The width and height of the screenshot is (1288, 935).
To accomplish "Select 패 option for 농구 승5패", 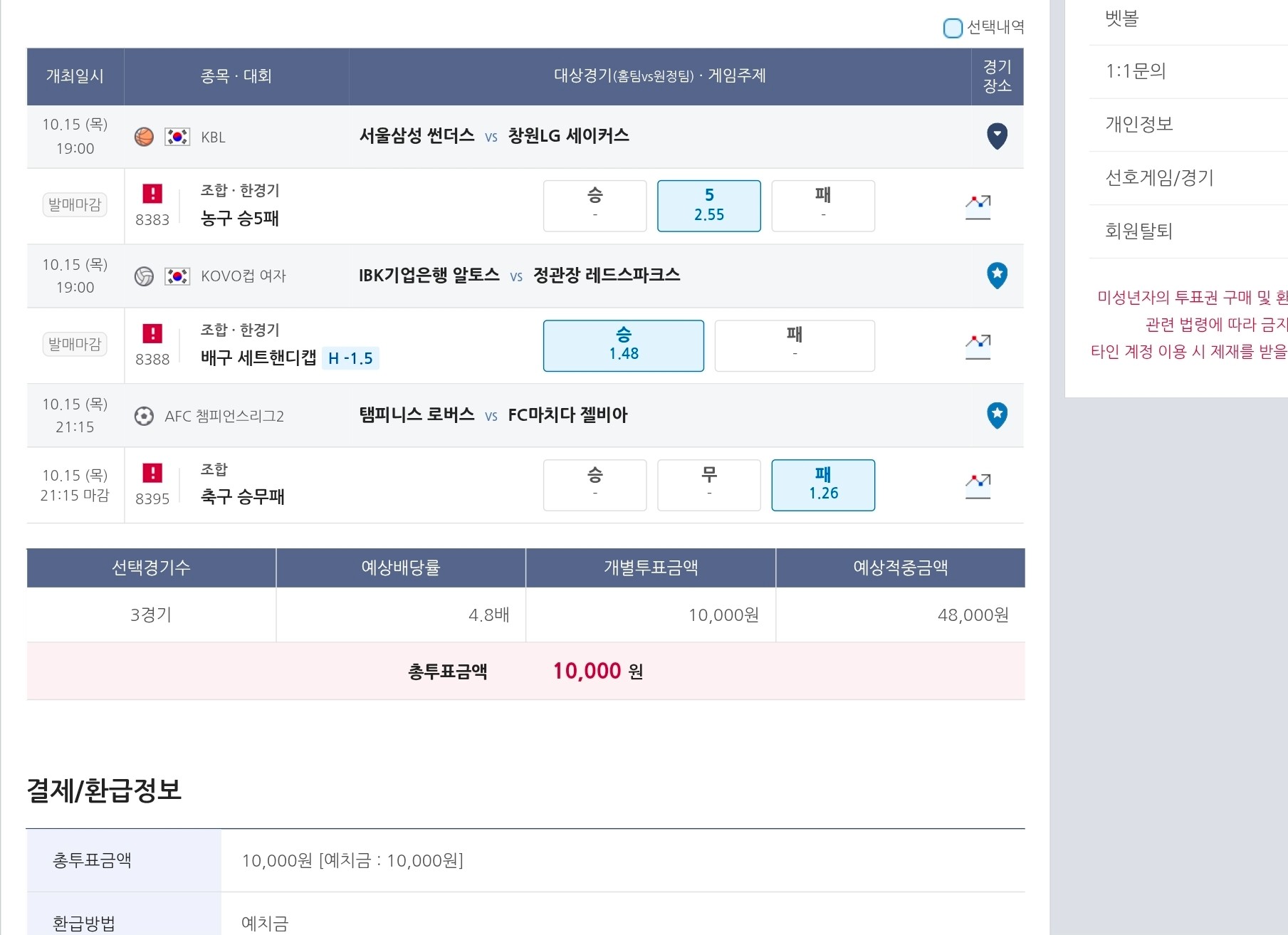I will (x=823, y=206).
